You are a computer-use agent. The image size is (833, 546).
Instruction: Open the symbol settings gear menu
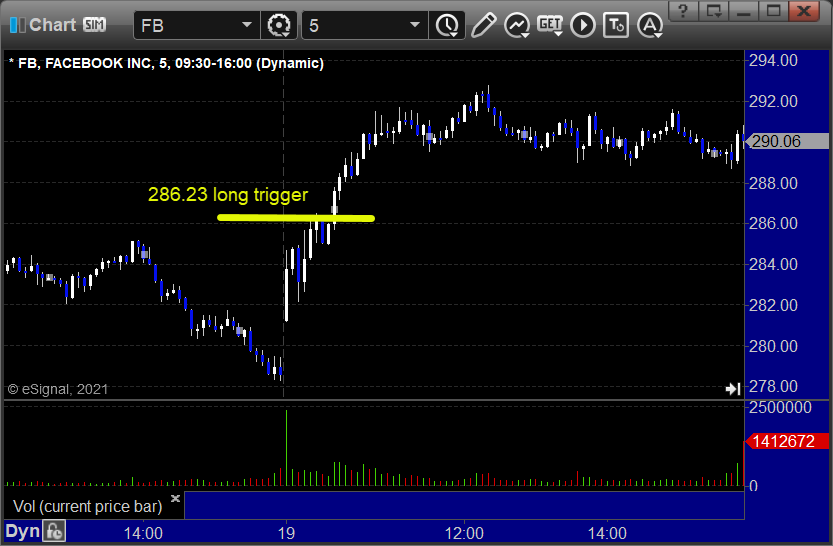tap(279, 25)
